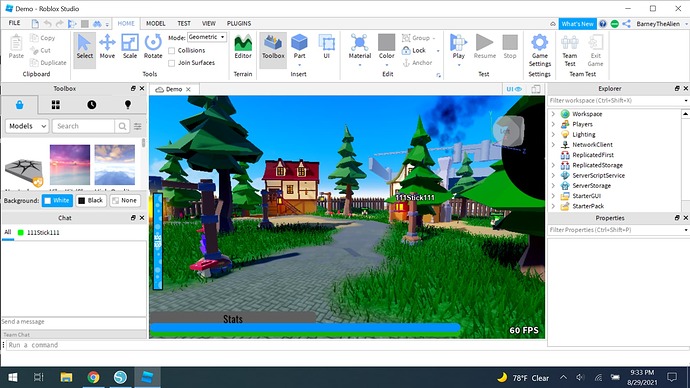Open the TEST ribbon tab

[x=184, y=23]
